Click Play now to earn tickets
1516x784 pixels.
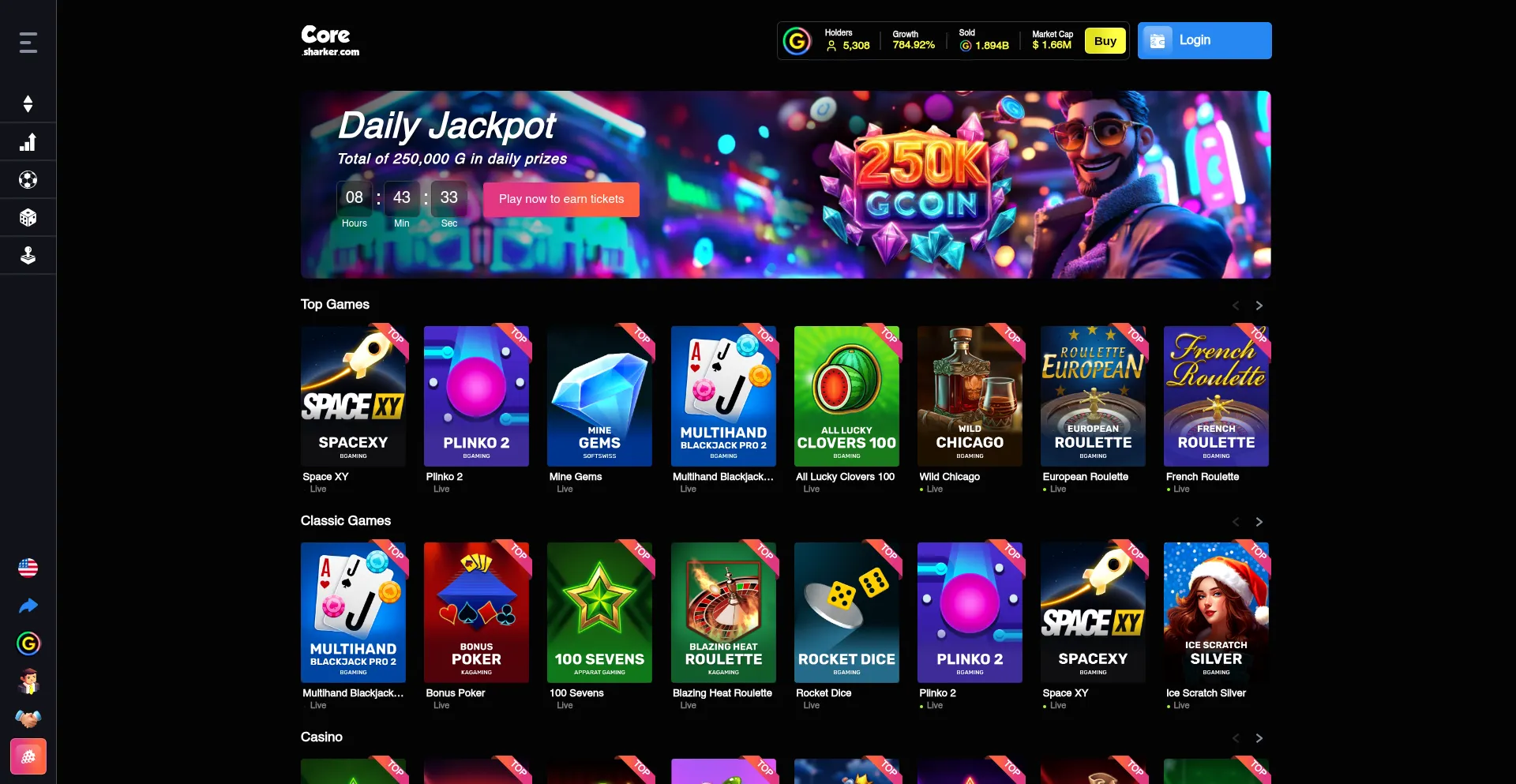click(x=561, y=200)
